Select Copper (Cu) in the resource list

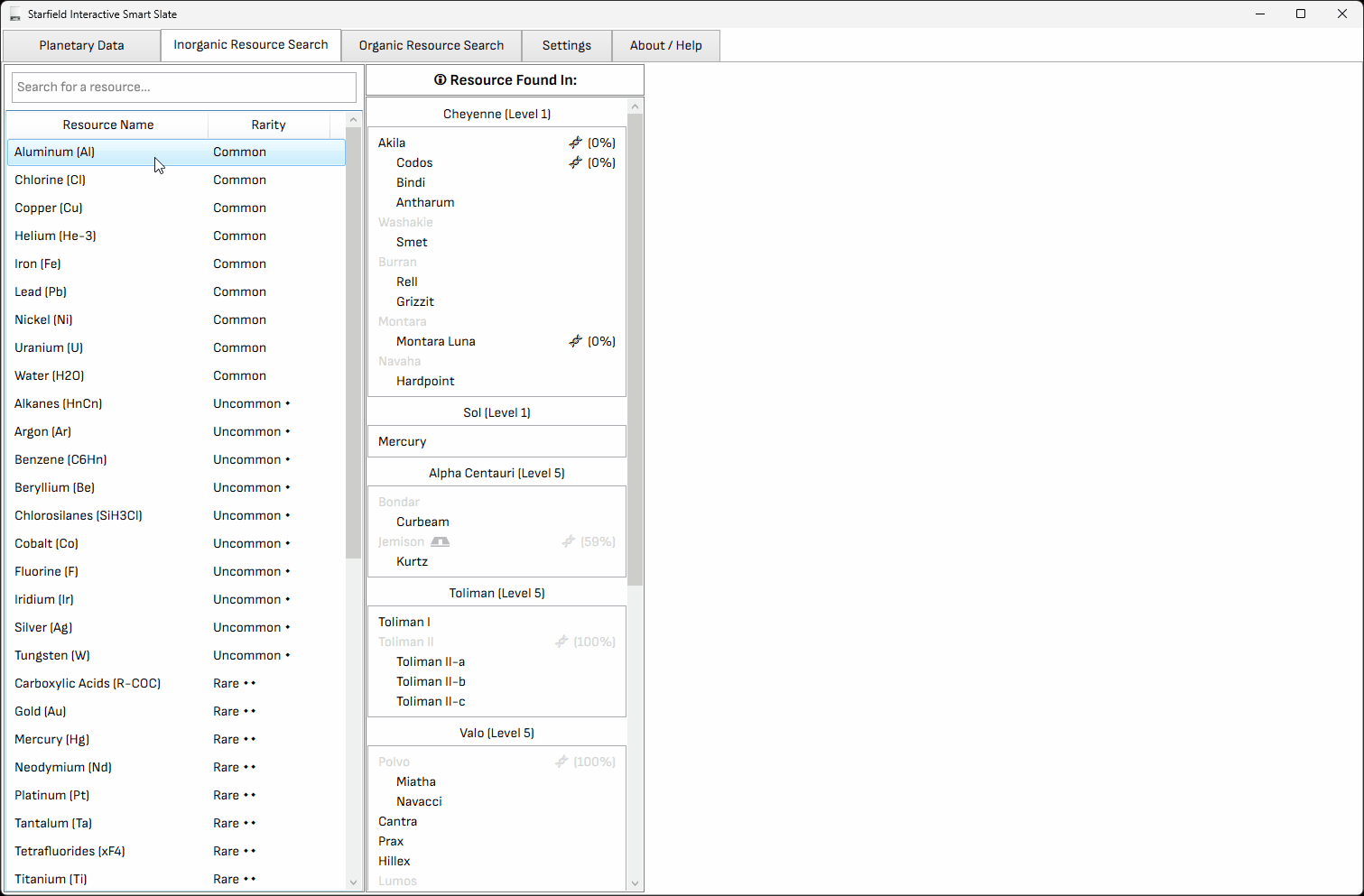point(176,208)
